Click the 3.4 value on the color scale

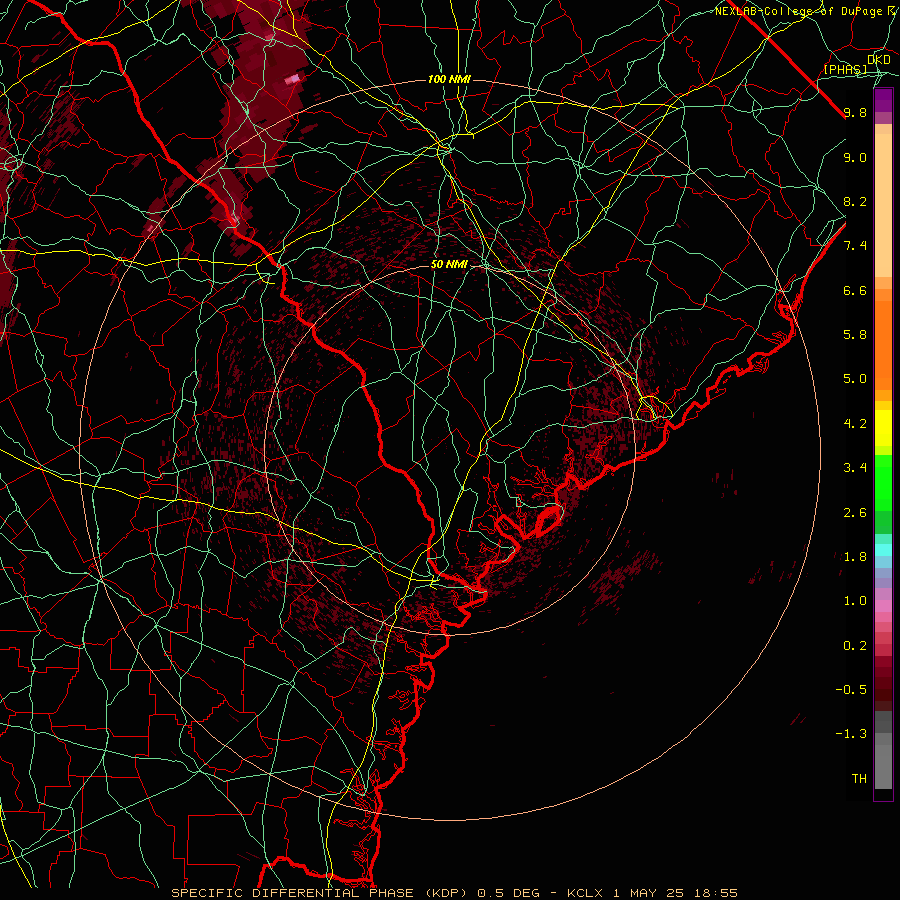(855, 468)
